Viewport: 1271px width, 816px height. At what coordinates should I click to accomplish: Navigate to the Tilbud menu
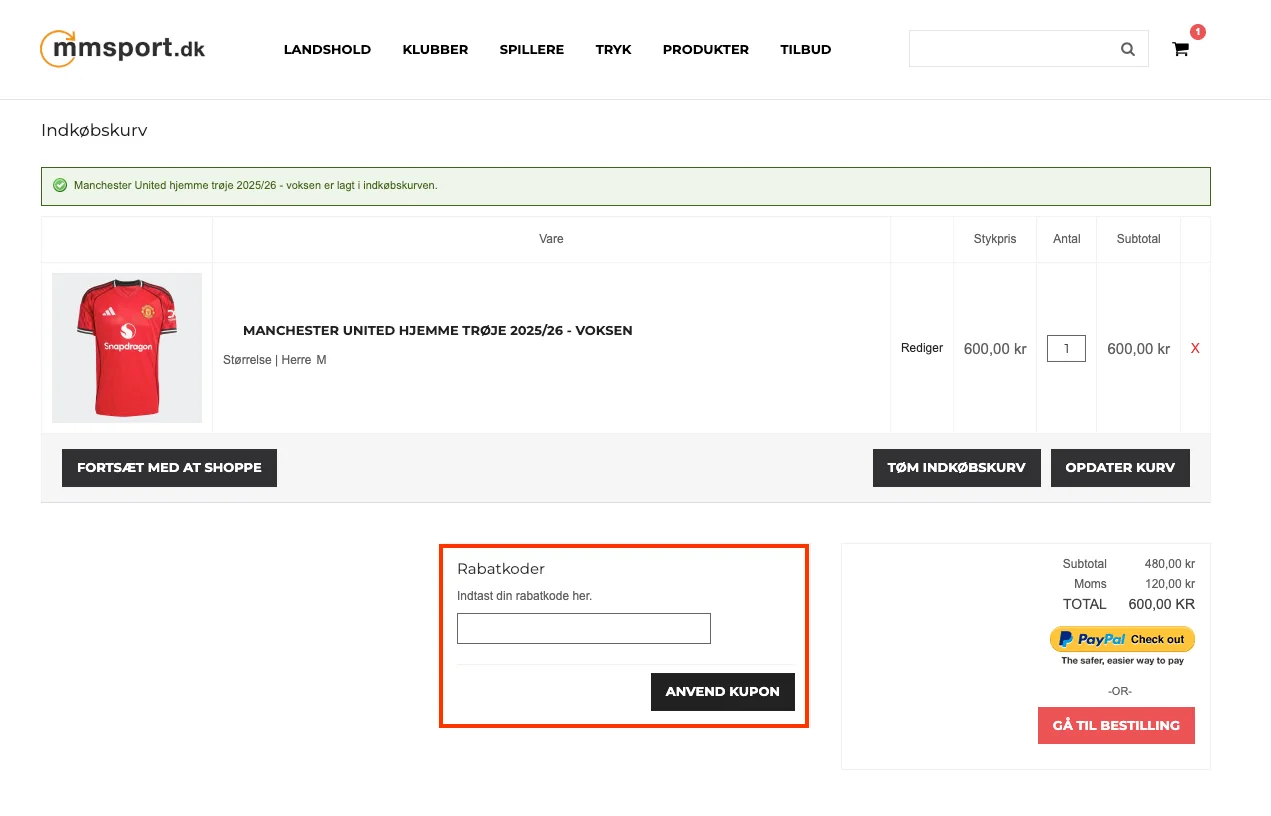pyautogui.click(x=805, y=49)
